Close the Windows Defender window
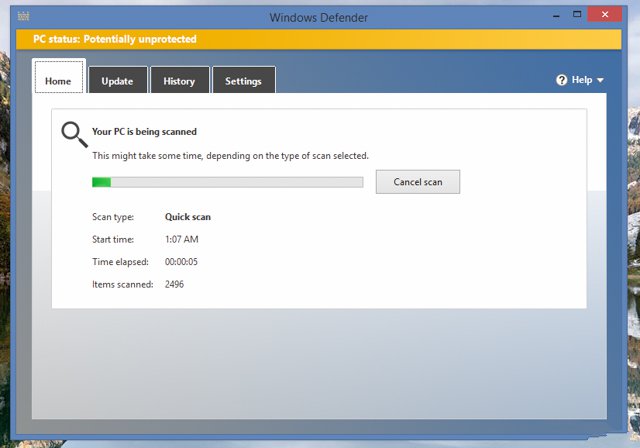 click(x=605, y=15)
